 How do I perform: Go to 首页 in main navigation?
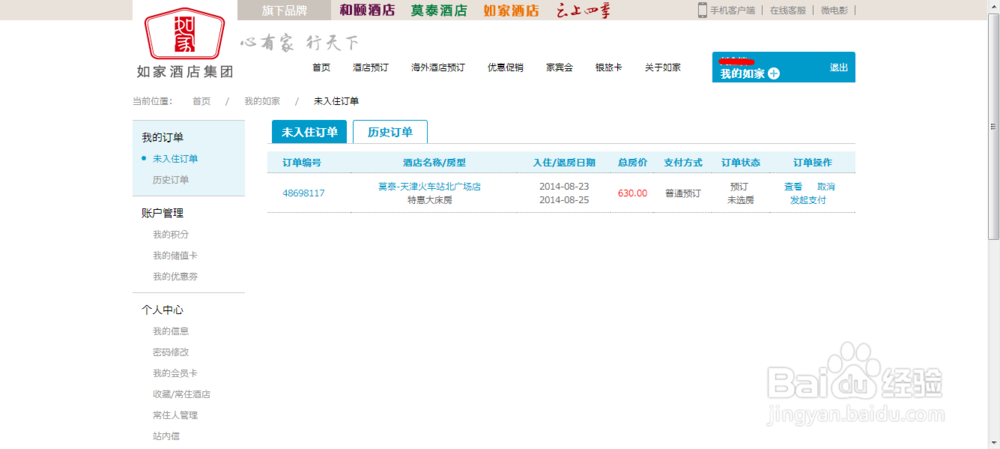pyautogui.click(x=321, y=67)
